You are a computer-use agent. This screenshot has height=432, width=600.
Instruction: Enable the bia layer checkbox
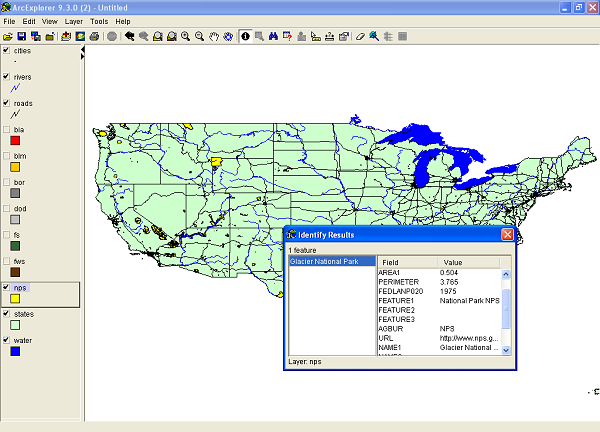tap(8, 129)
